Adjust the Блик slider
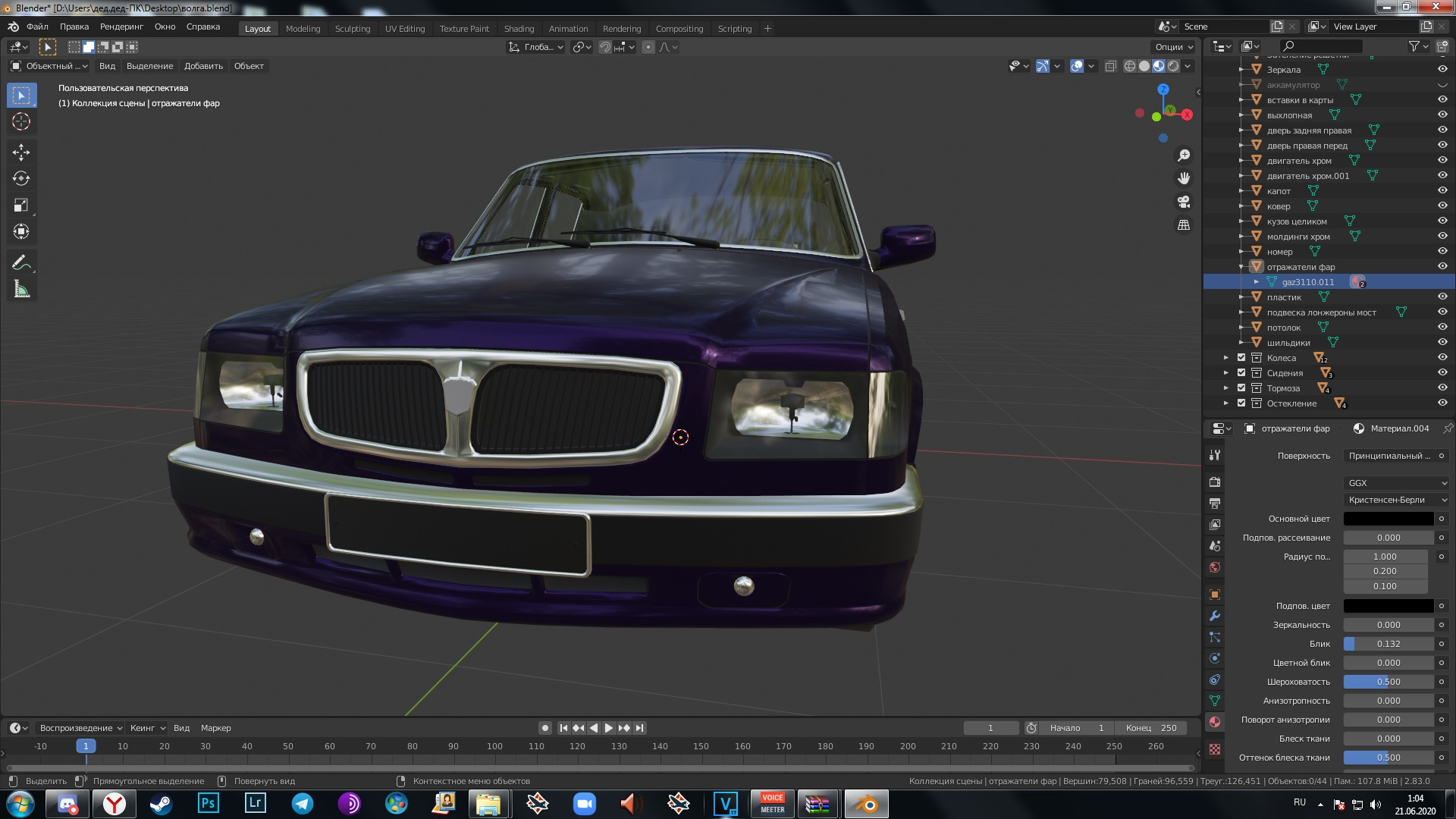1456x819 pixels. [1389, 645]
